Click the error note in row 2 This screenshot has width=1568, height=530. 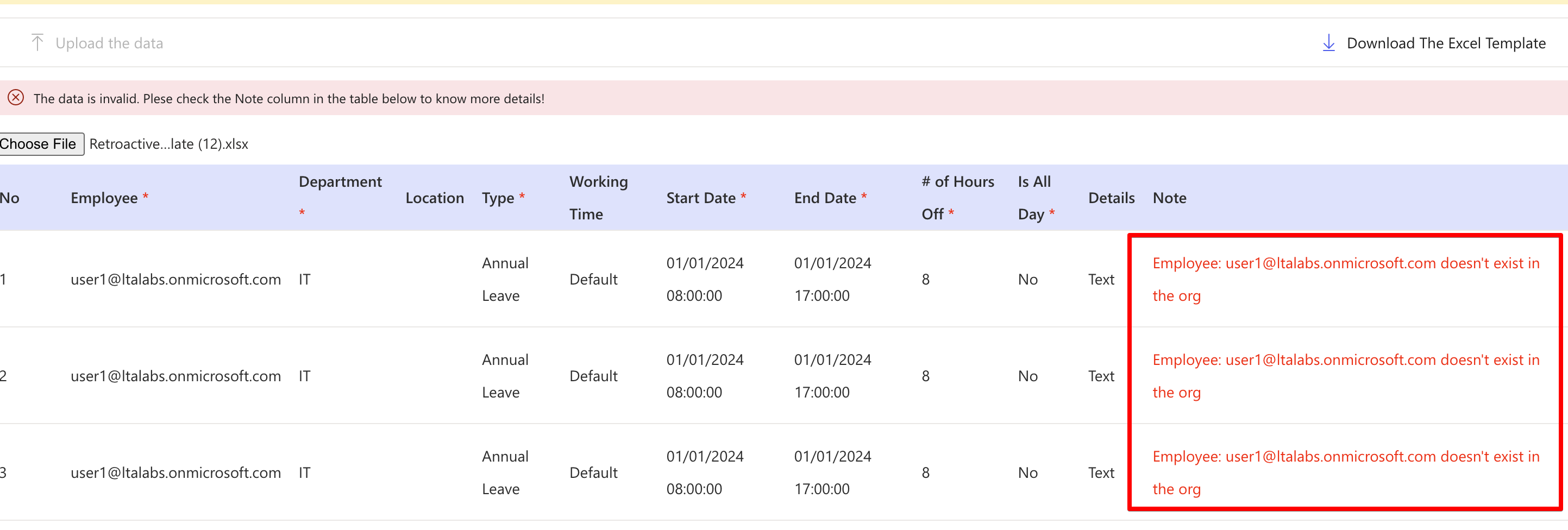1345,375
